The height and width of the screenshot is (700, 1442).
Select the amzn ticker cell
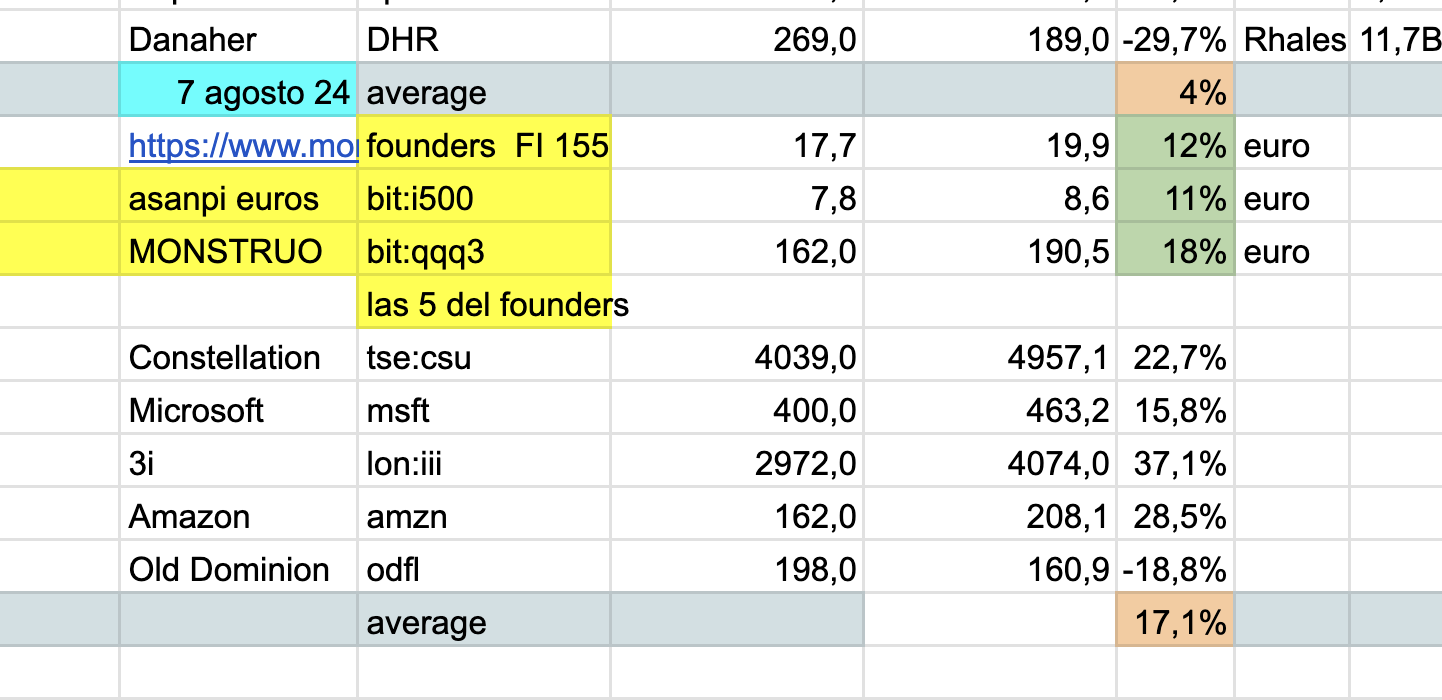pos(484,516)
